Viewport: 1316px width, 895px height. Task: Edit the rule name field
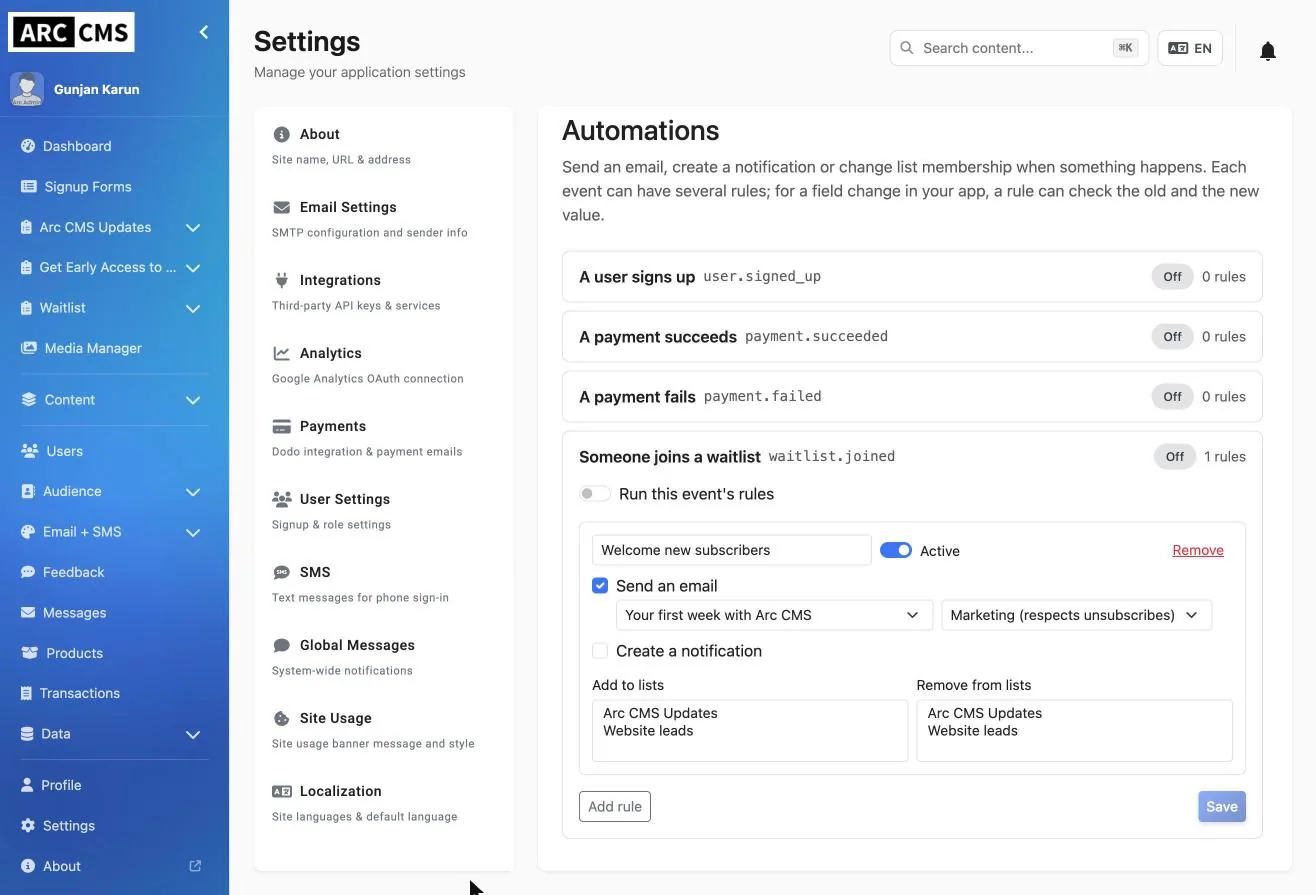point(732,550)
